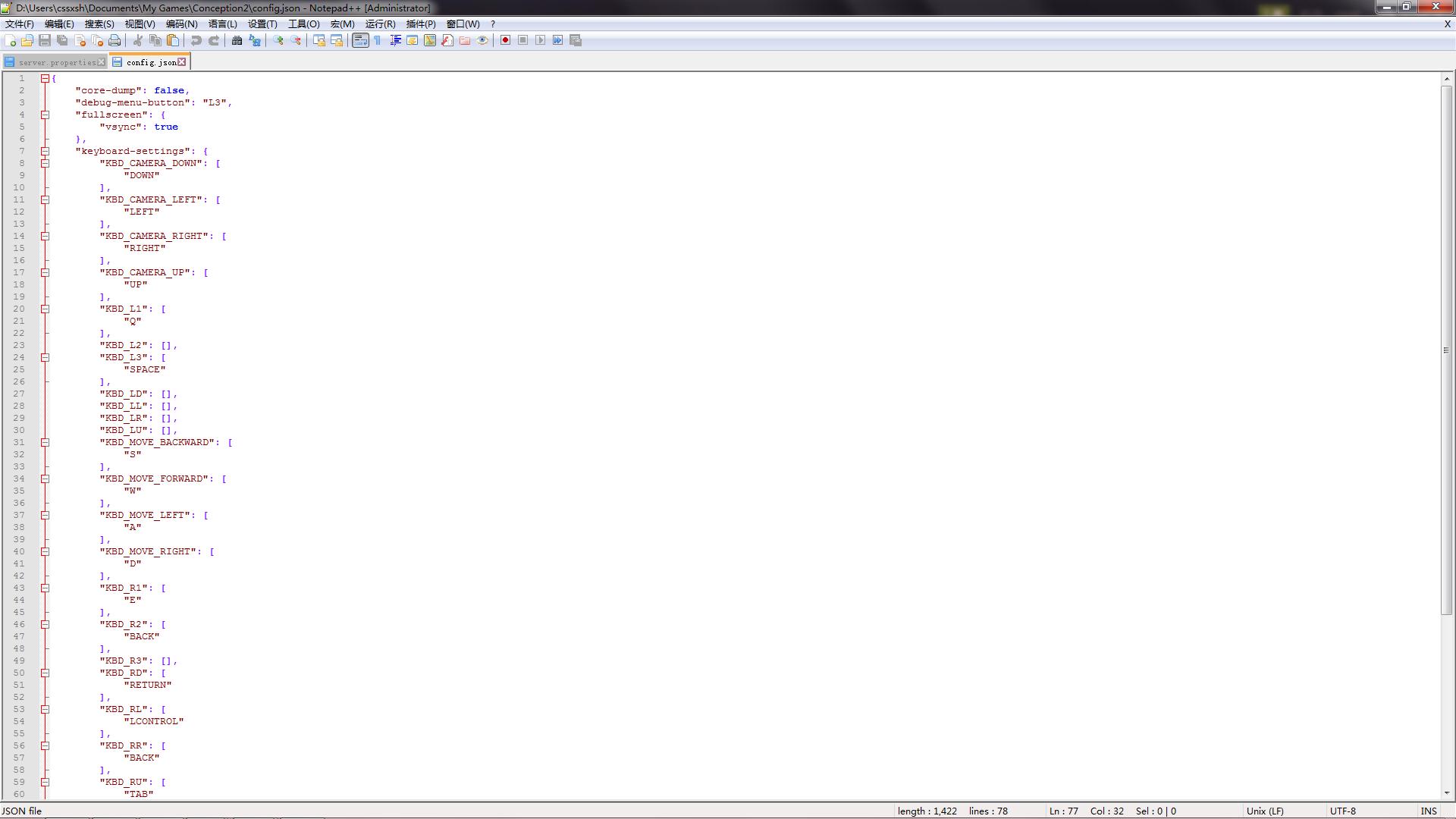Click the Replace toolbar icon
1456x819 pixels.
point(255,40)
